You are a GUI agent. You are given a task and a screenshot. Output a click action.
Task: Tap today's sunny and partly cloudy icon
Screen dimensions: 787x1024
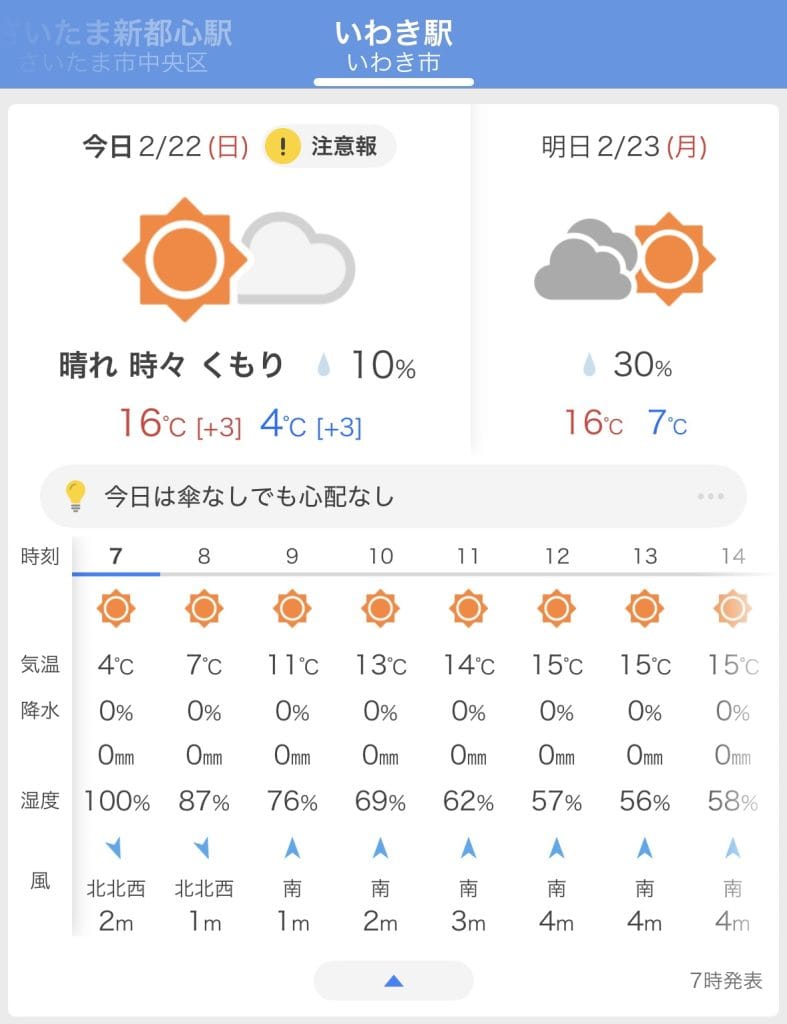click(238, 260)
